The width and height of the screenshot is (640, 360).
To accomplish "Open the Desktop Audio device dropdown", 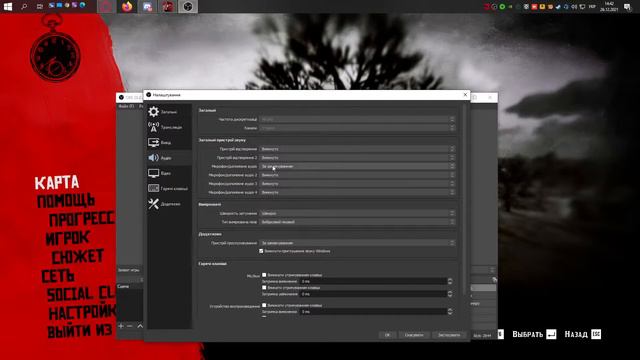I will [x=357, y=149].
